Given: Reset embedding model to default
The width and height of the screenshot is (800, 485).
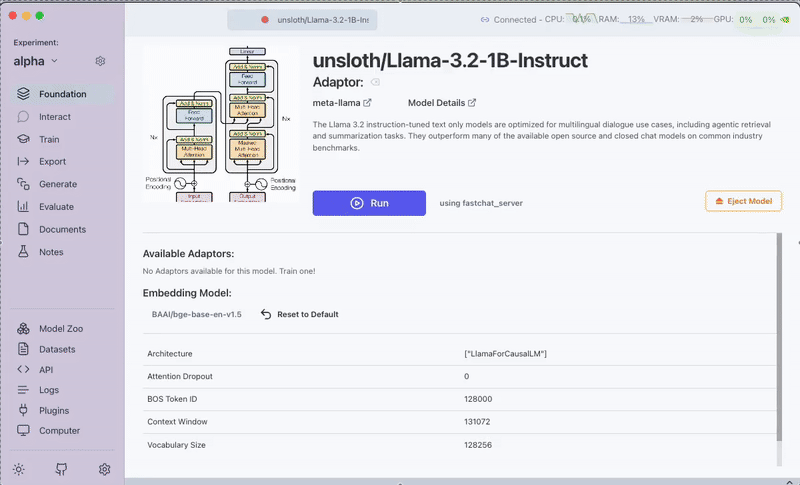Looking at the screenshot, I should click(299, 314).
